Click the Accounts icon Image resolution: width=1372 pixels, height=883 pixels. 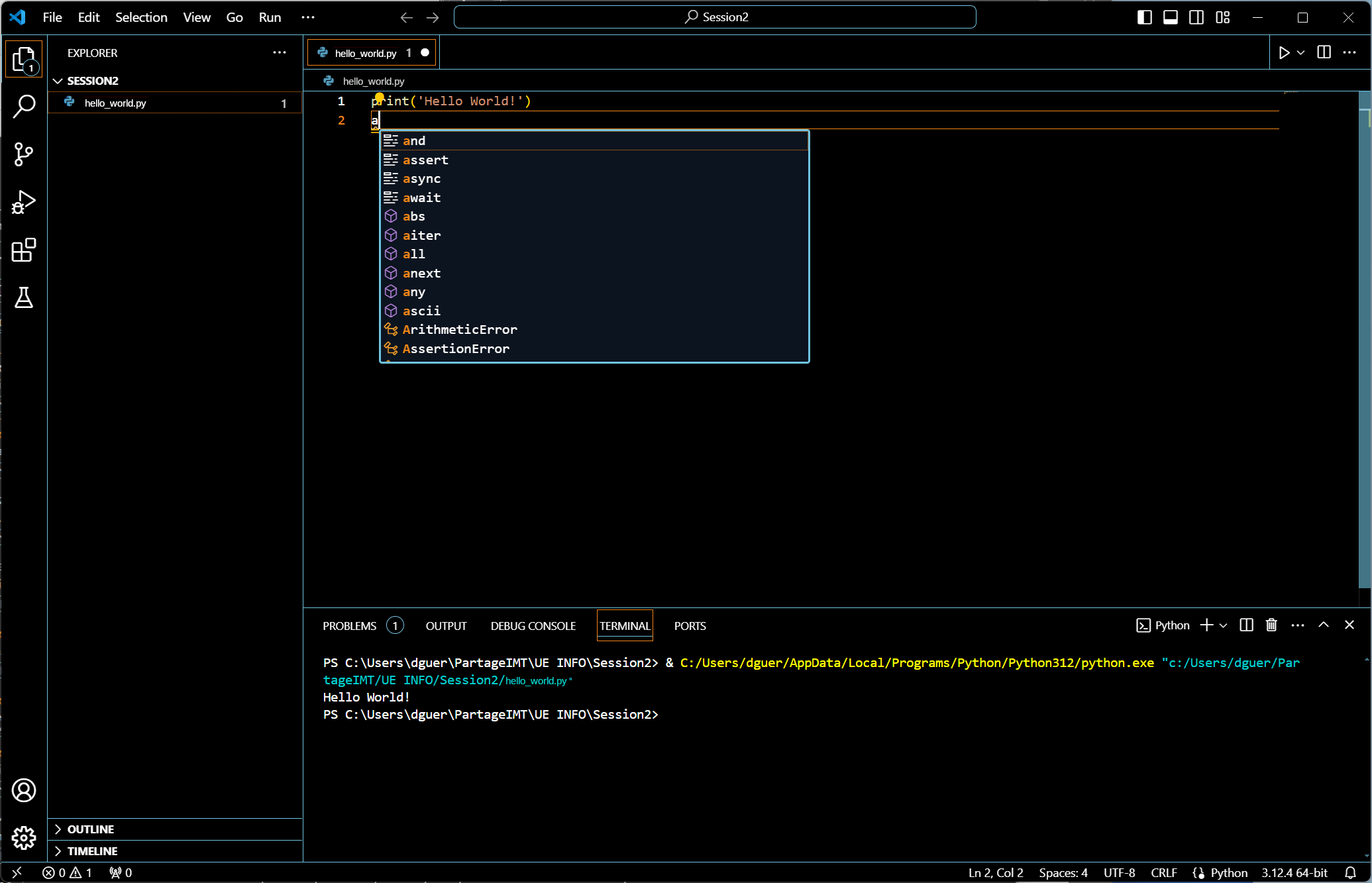pos(24,790)
